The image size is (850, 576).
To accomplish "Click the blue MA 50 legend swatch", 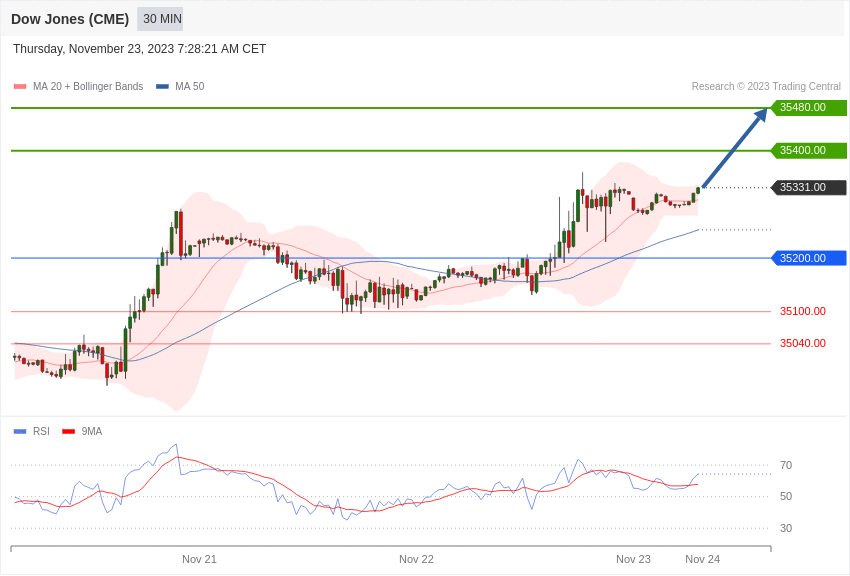I will click(x=162, y=87).
